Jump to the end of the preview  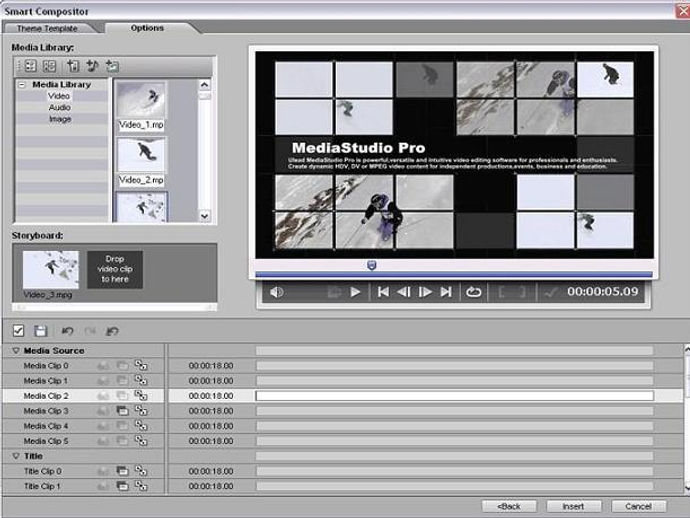click(x=446, y=292)
